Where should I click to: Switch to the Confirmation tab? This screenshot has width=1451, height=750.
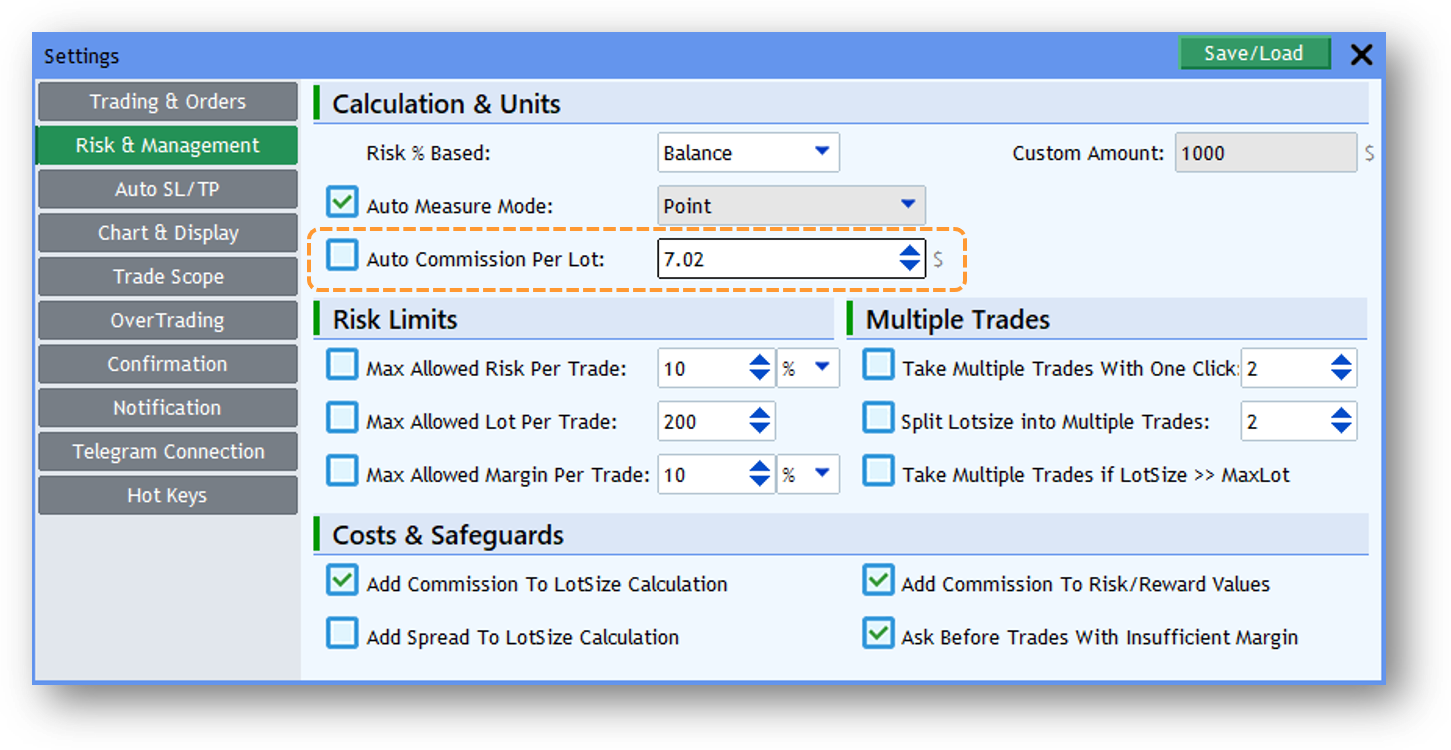[167, 364]
